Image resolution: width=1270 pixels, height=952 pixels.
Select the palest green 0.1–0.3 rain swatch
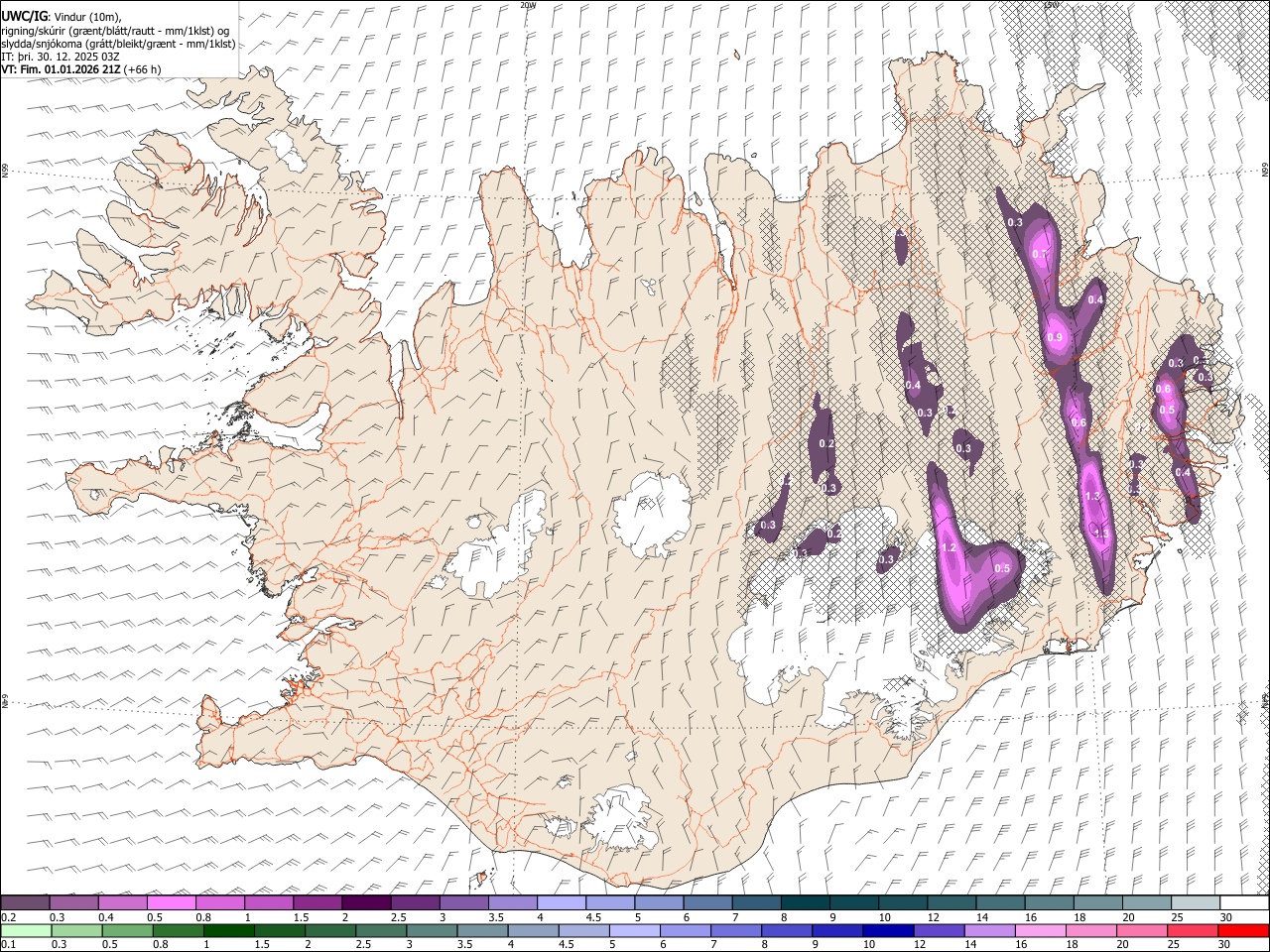(25, 931)
